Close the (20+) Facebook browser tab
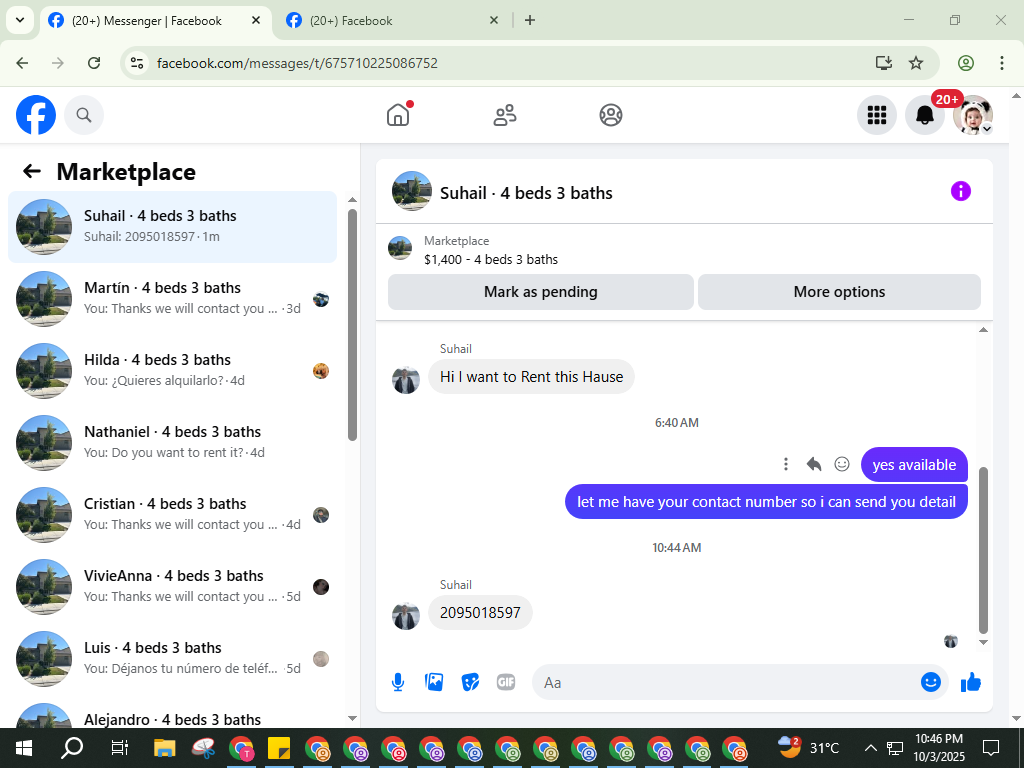This screenshot has width=1024, height=768. [494, 20]
